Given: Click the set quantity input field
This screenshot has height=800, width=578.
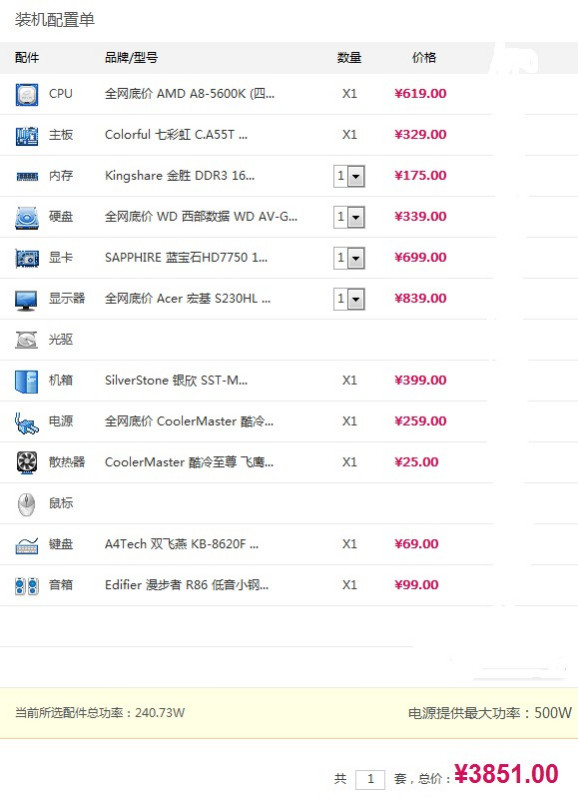Looking at the screenshot, I should [370, 779].
